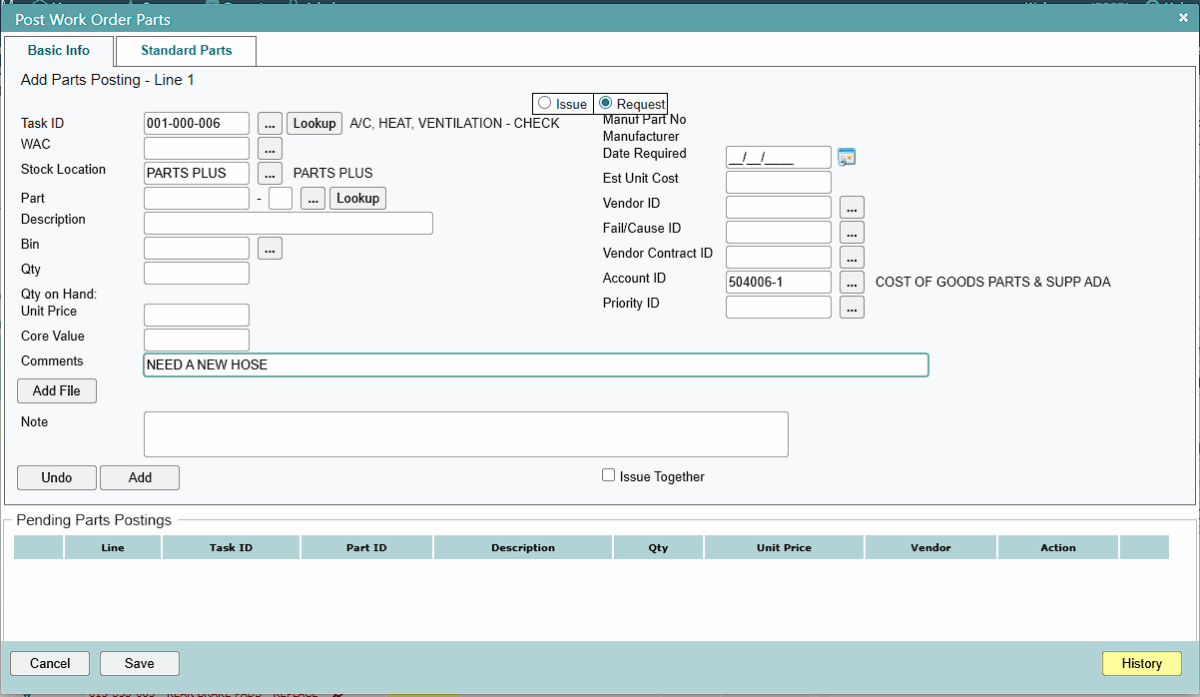Click the Qty column header
The image size is (1200, 697).
(658, 547)
